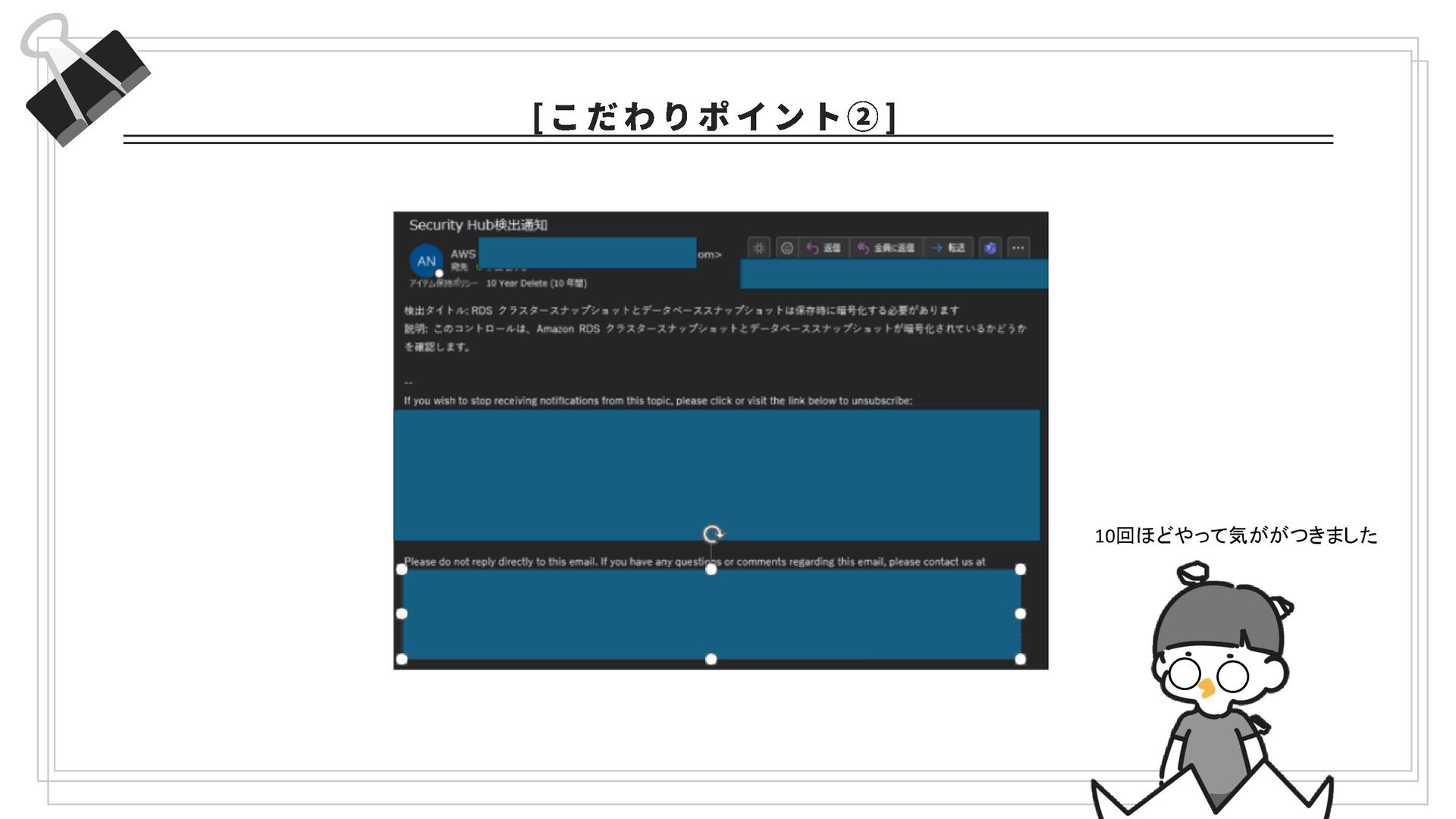Click the 返信 reply button
The image size is (1456, 819).
[x=824, y=248]
